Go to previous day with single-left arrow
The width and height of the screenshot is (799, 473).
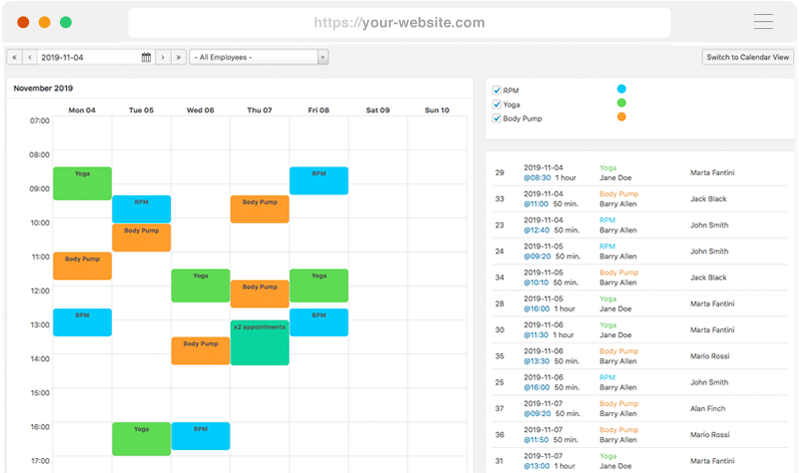click(x=30, y=57)
